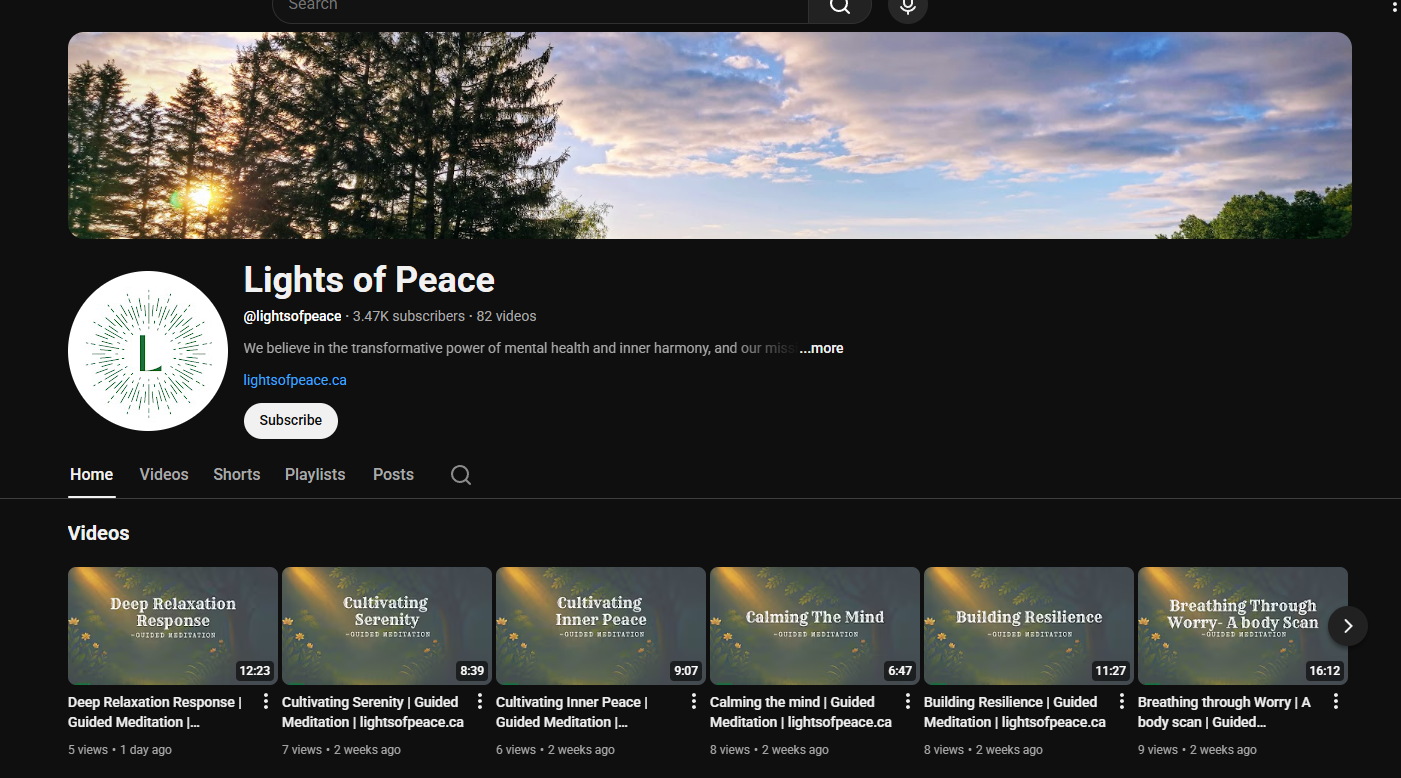Open options menu for Calming the mind video
Image resolution: width=1401 pixels, height=778 pixels.
coord(907,701)
